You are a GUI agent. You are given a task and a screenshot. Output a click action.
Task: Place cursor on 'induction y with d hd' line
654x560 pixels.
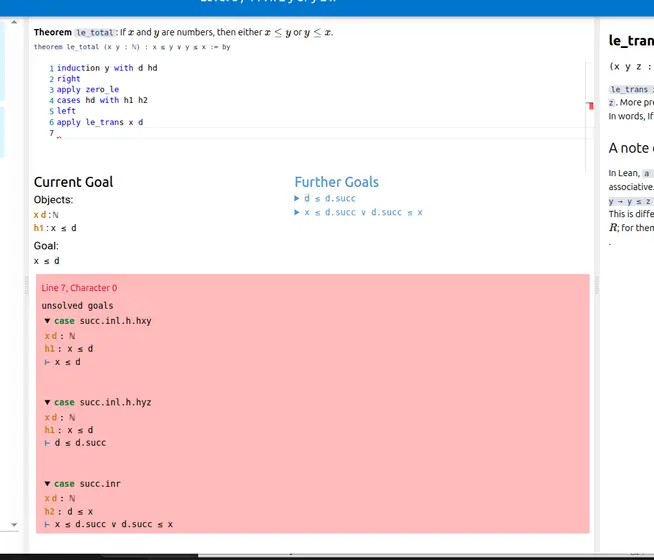pyautogui.click(x=107, y=68)
